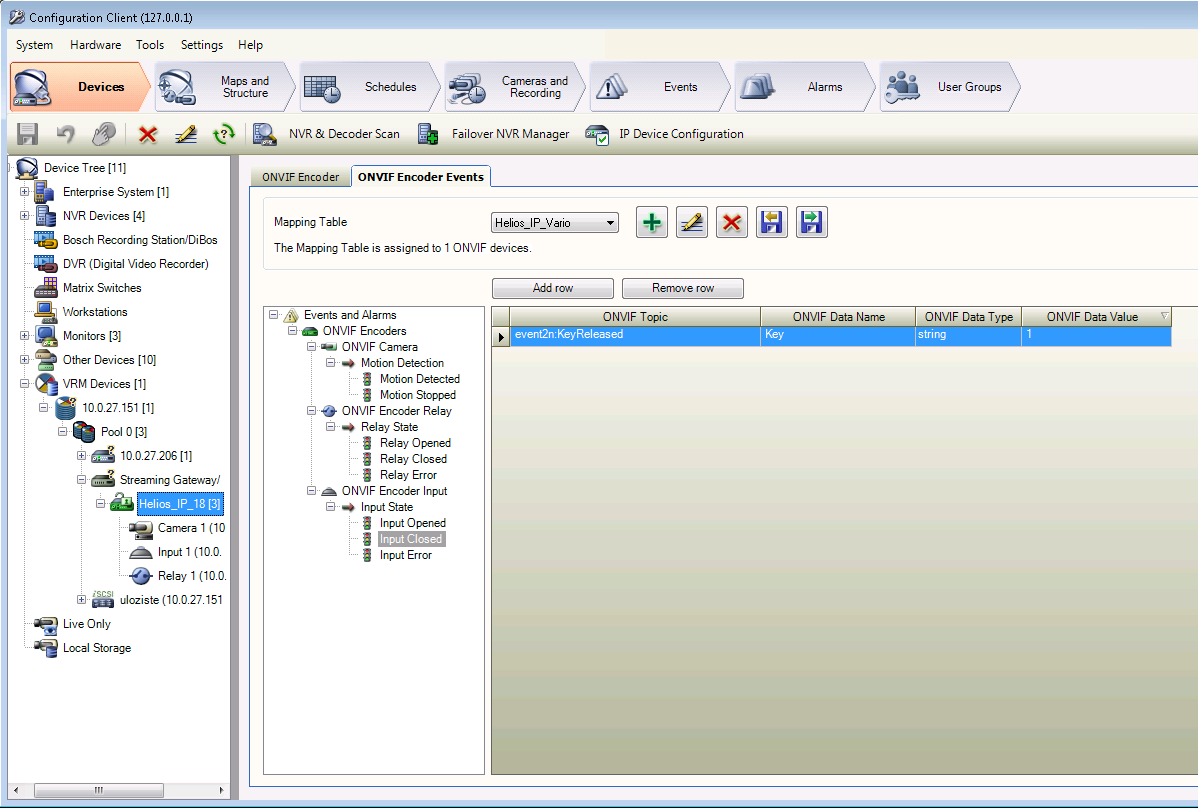1198x808 pixels.
Task: Launch Failover NVR Manager
Action: click(494, 134)
